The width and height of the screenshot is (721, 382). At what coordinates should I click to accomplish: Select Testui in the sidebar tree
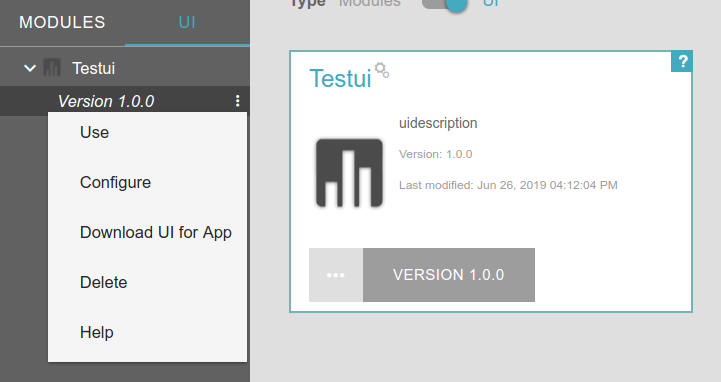(x=93, y=68)
